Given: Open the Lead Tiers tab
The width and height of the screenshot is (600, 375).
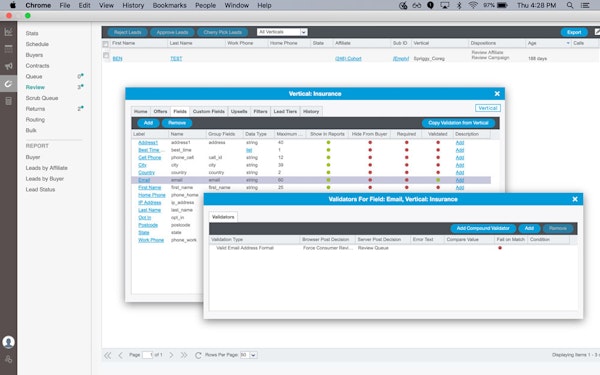Looking at the screenshot, I should pos(285,111).
